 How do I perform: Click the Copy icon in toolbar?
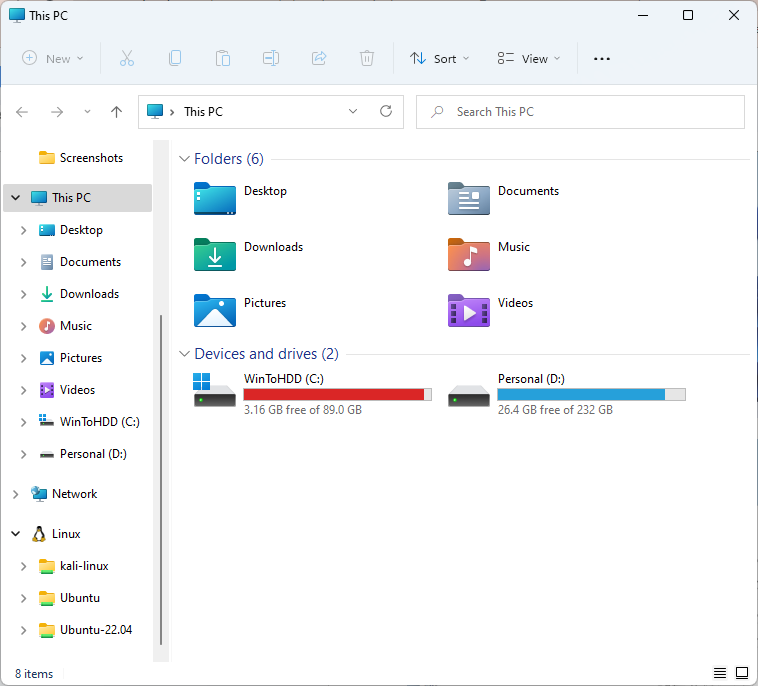pos(175,58)
